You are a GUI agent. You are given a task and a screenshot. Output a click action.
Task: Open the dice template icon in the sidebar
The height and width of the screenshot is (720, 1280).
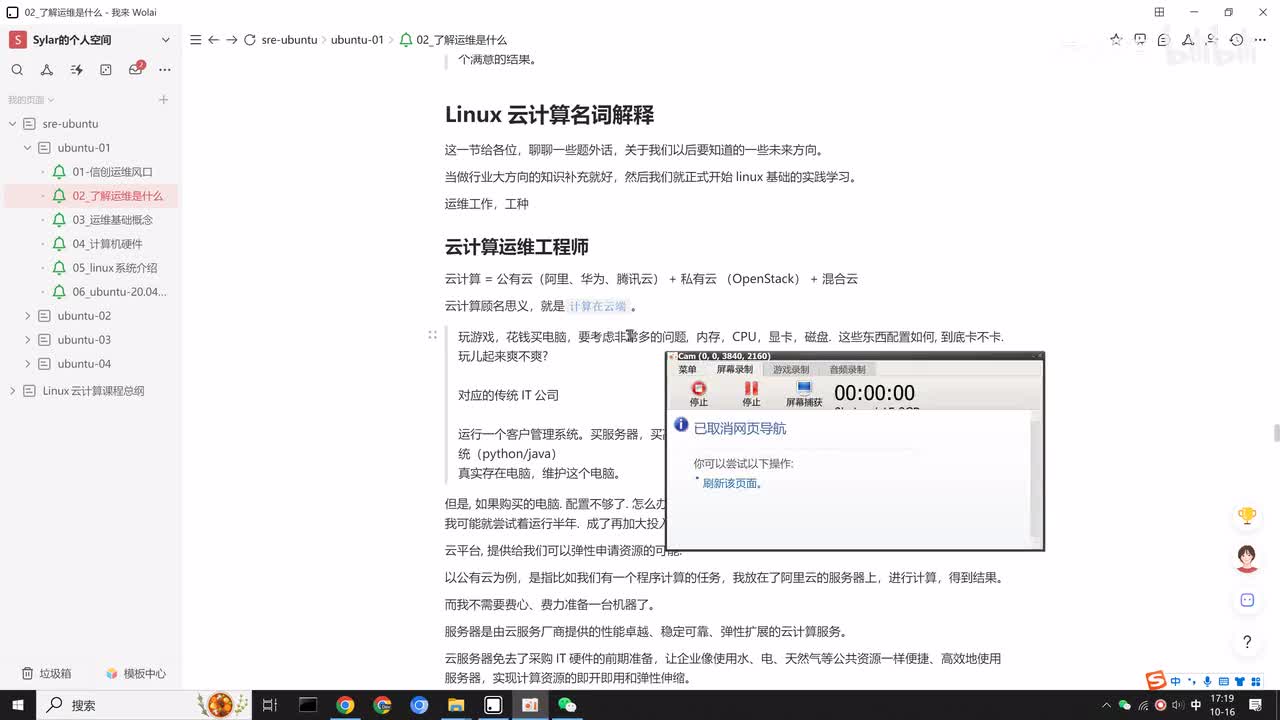point(106,70)
